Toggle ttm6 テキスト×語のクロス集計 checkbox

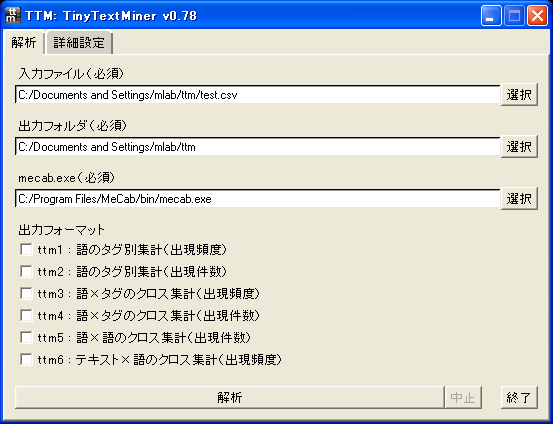26,359
